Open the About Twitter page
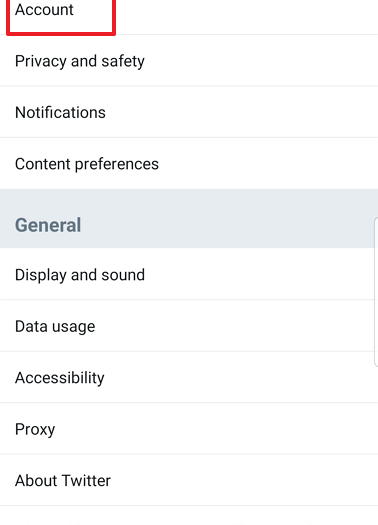This screenshot has width=378, height=525. [x=189, y=480]
